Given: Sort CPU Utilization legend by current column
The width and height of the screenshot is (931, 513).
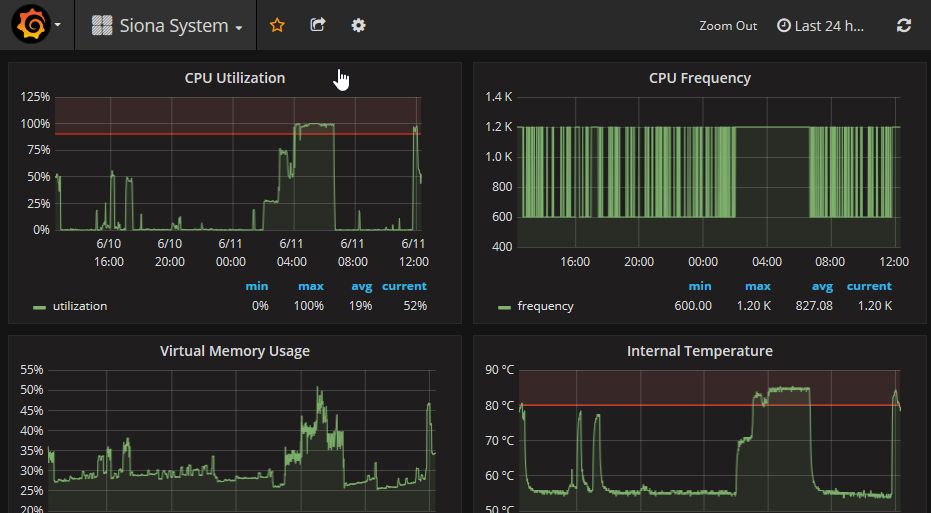Looking at the screenshot, I should (x=404, y=286).
